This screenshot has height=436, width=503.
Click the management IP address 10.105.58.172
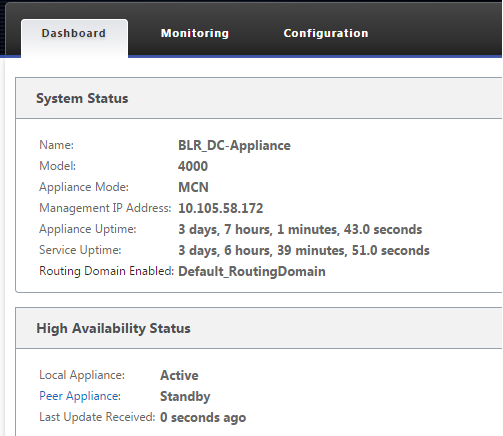[220, 208]
